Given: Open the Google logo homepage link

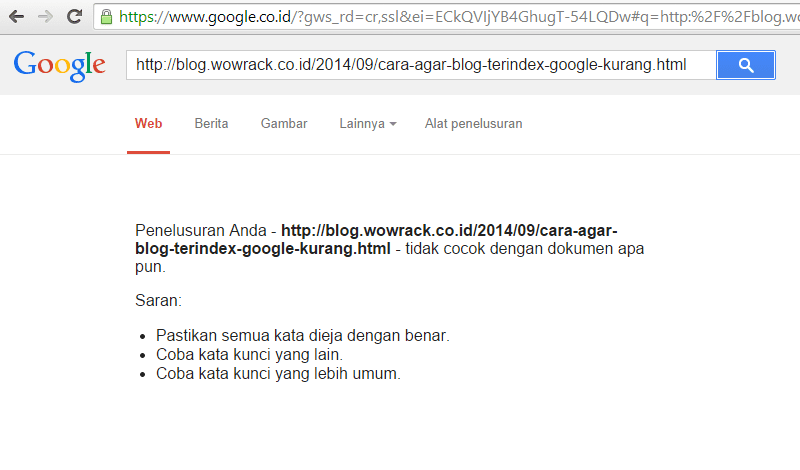Looking at the screenshot, I should 60,66.
